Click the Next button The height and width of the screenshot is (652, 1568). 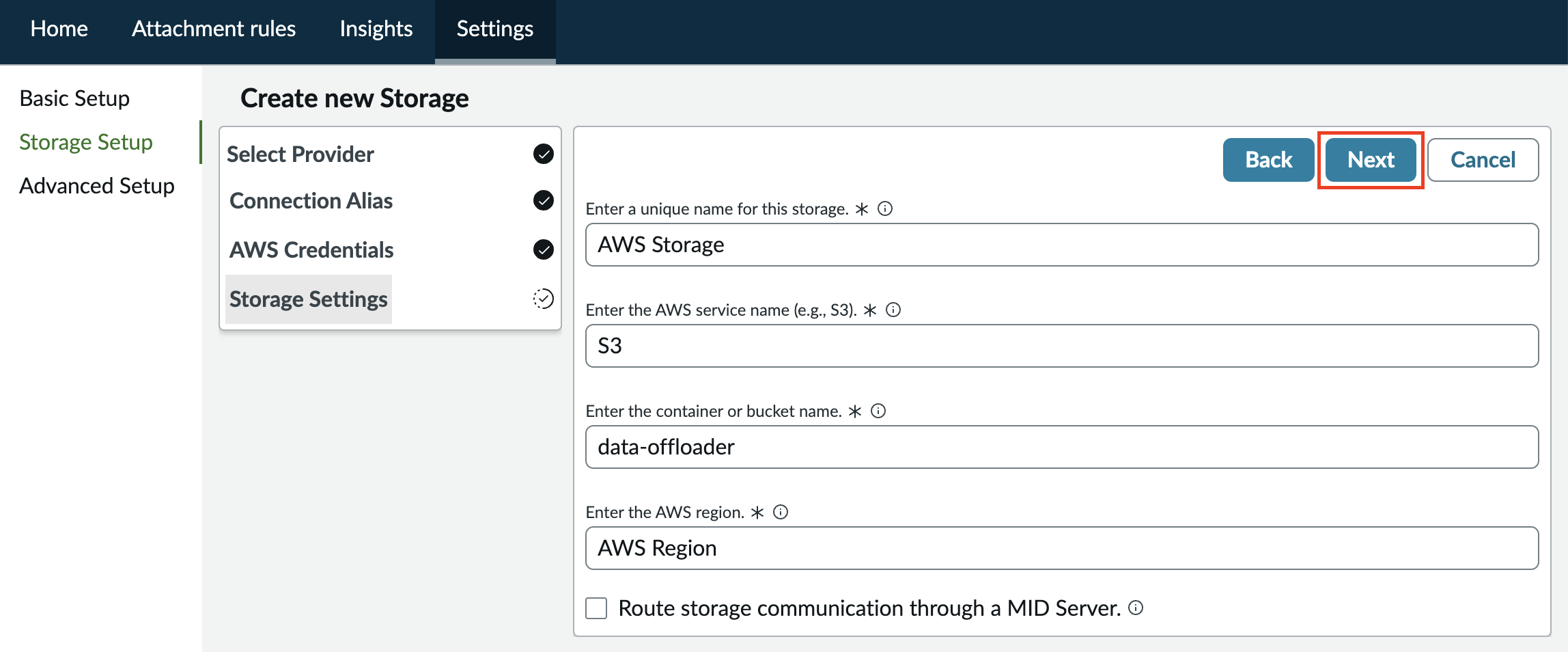tap(1371, 160)
